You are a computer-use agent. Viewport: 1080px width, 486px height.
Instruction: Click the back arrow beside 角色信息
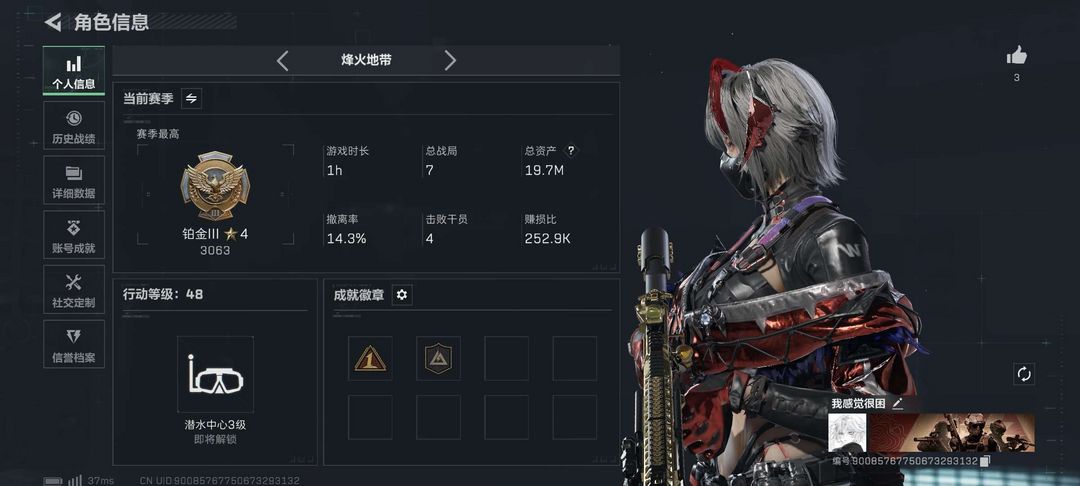point(52,22)
